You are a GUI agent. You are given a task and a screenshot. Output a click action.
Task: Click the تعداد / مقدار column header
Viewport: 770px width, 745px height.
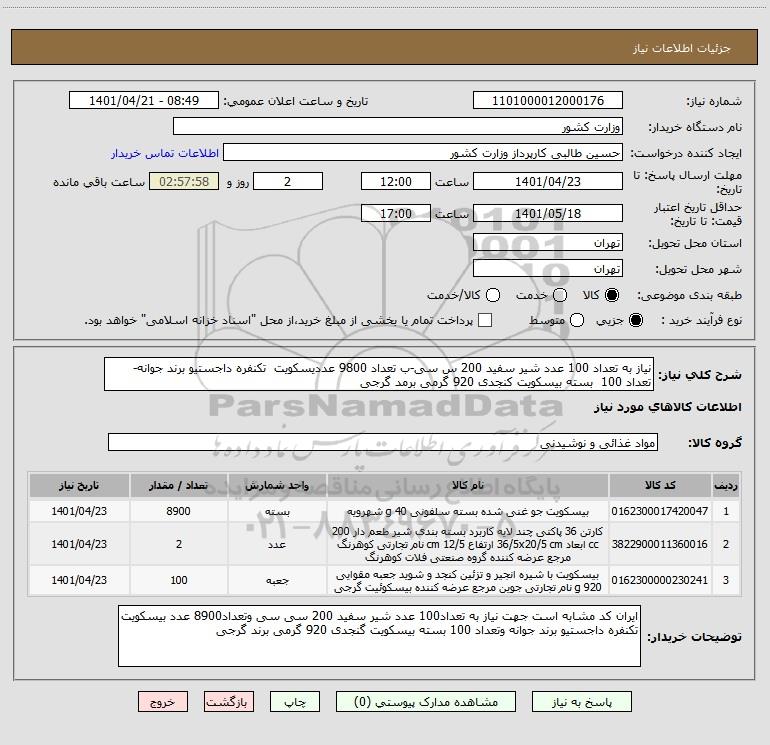(x=178, y=485)
